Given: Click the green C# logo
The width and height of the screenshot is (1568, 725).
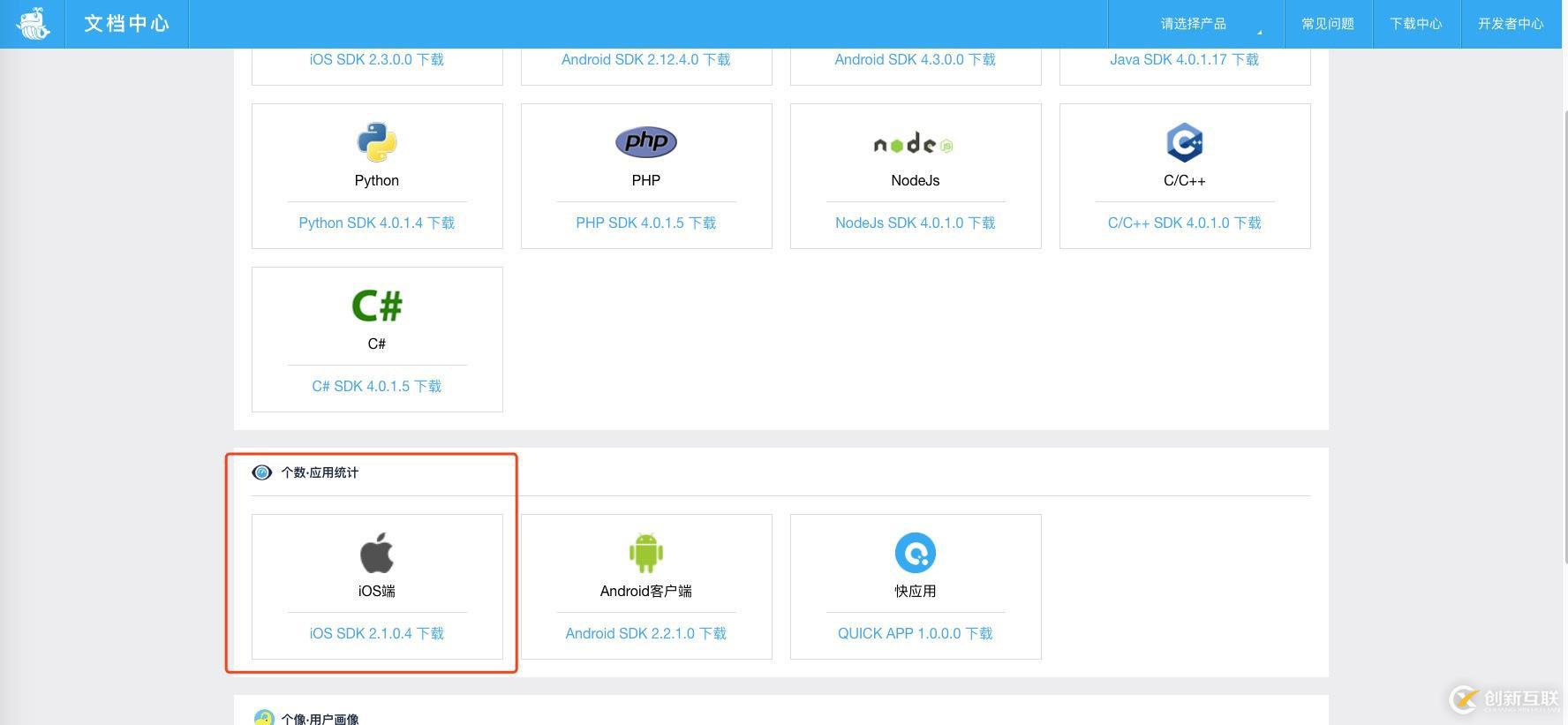Looking at the screenshot, I should [377, 306].
